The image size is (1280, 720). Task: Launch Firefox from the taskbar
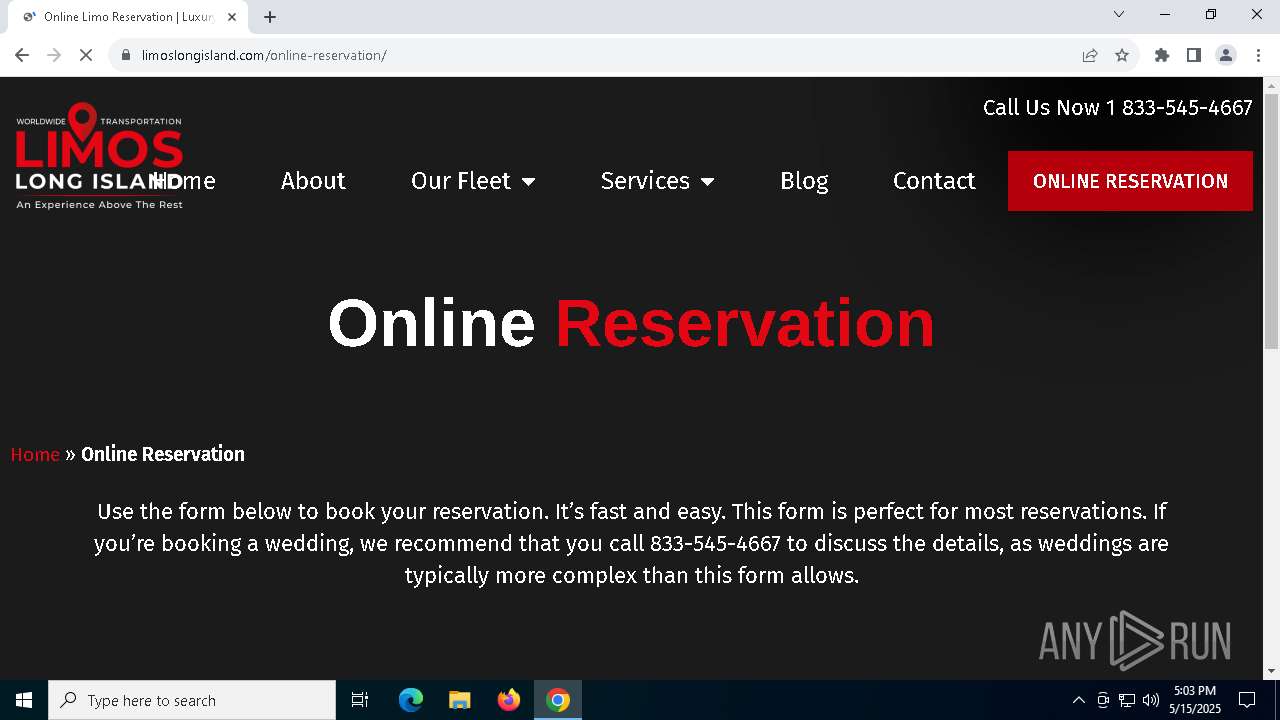tap(509, 700)
